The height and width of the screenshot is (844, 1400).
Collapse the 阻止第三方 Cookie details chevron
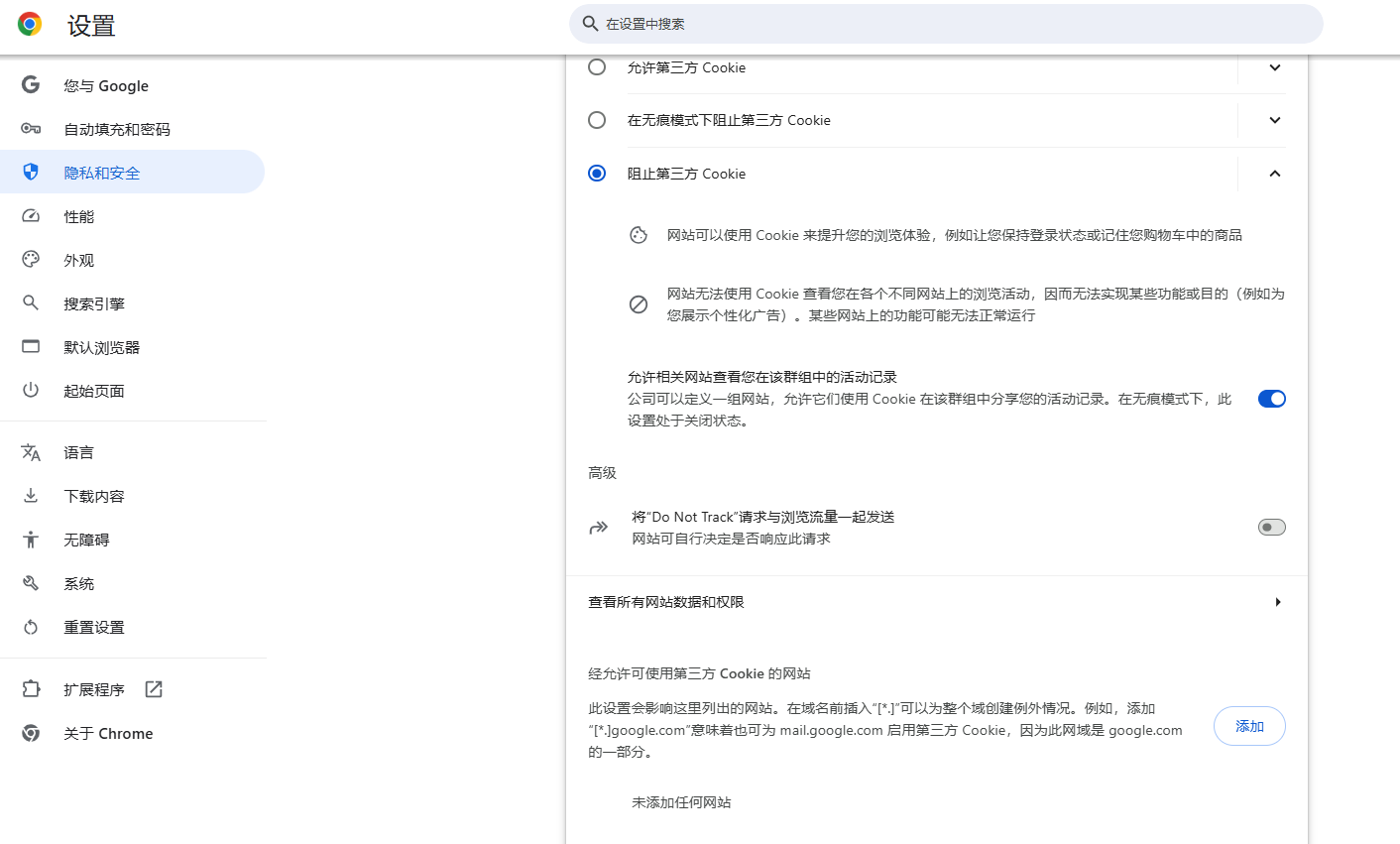1275,174
